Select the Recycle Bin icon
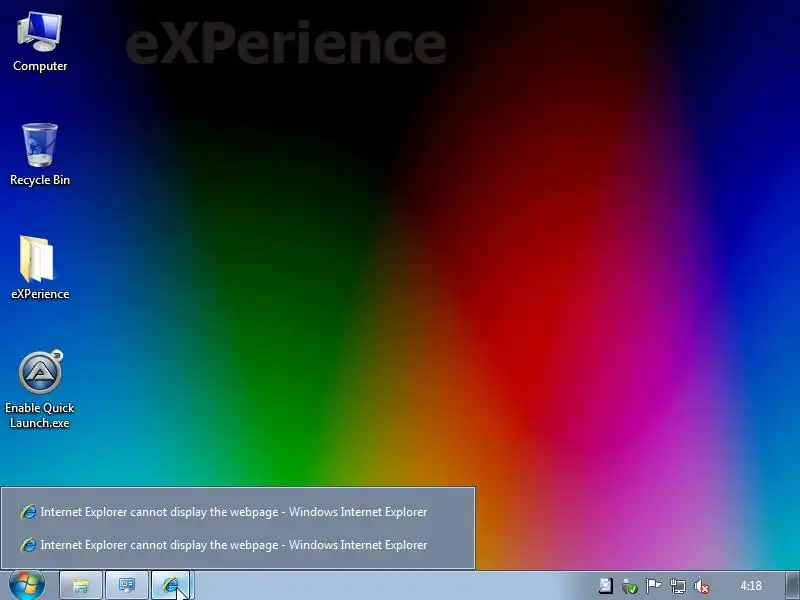The height and width of the screenshot is (600, 800). click(x=40, y=155)
